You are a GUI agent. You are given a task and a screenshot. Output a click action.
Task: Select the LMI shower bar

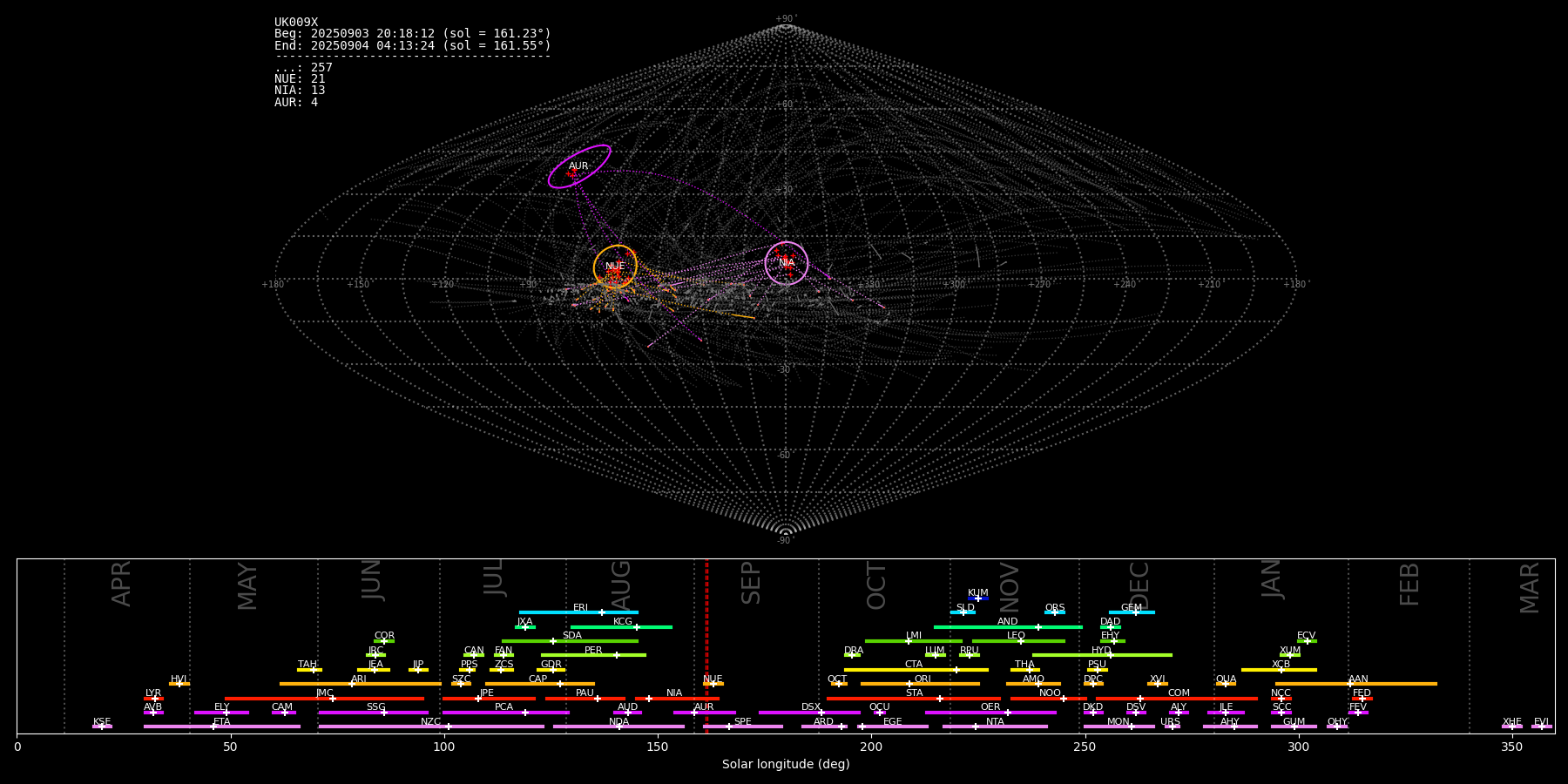click(914, 641)
